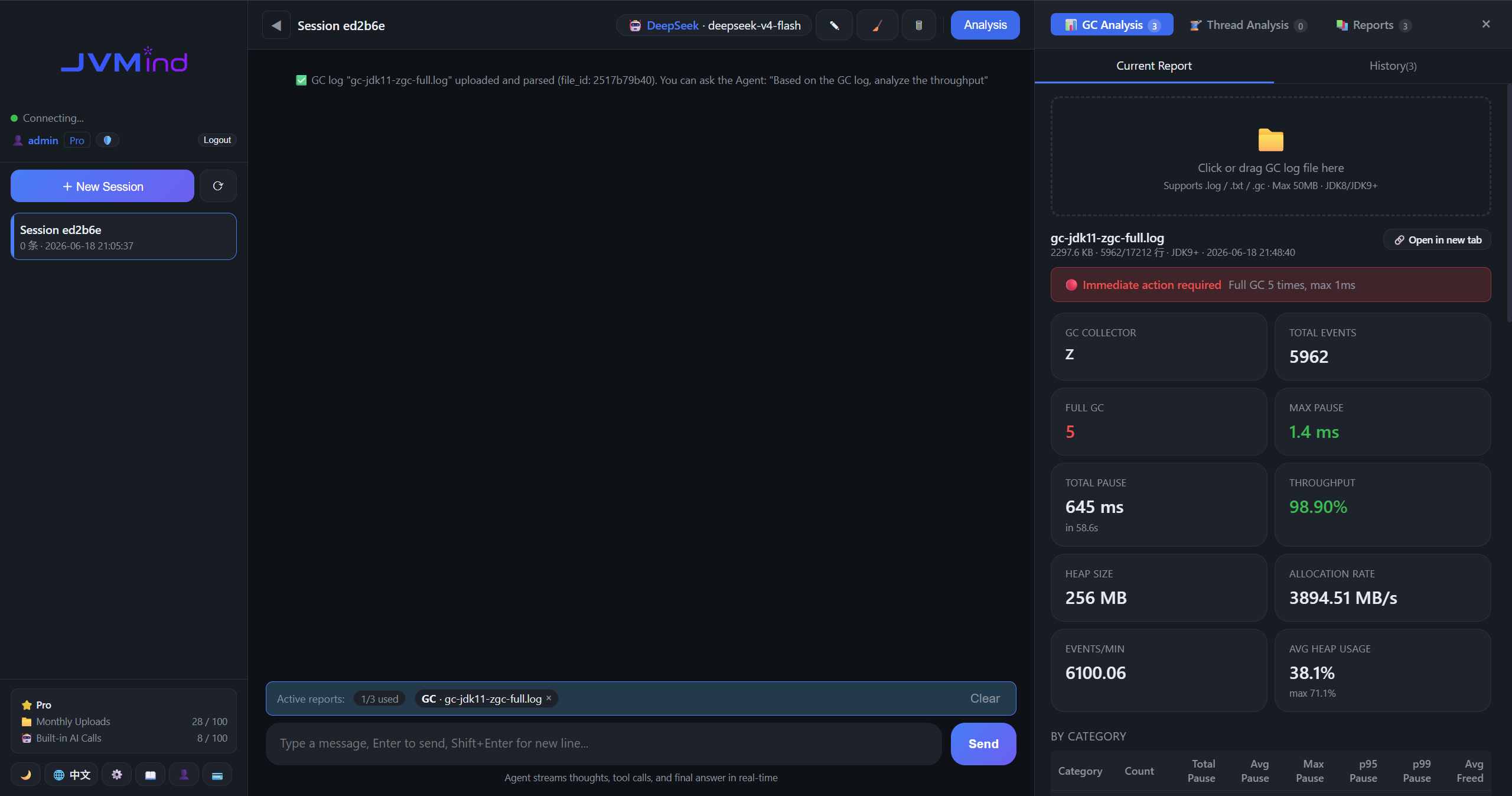Click the yellow folder upload icon
Screen dimensions: 1512x796
pos(1270,140)
